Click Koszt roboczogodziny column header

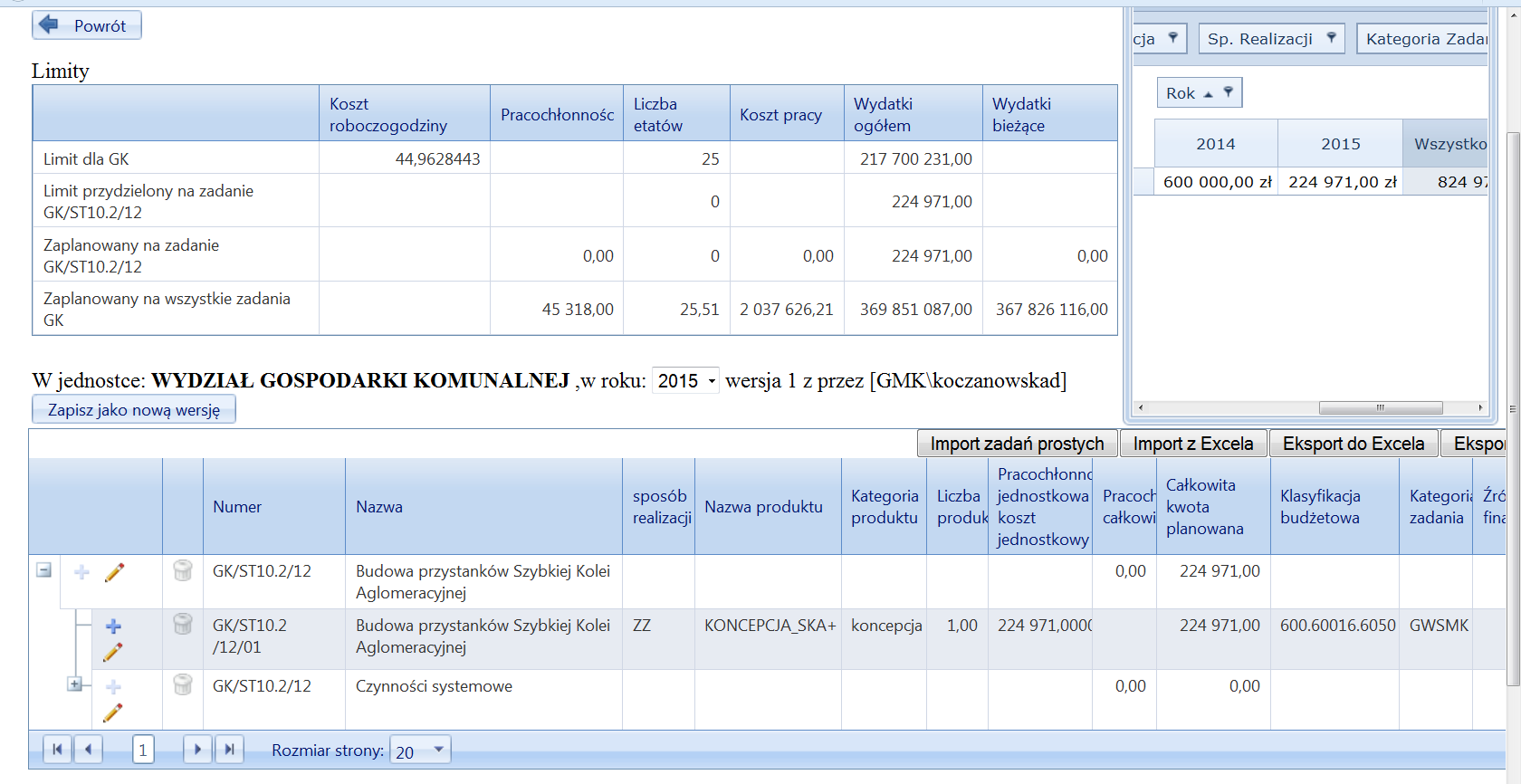405,114
